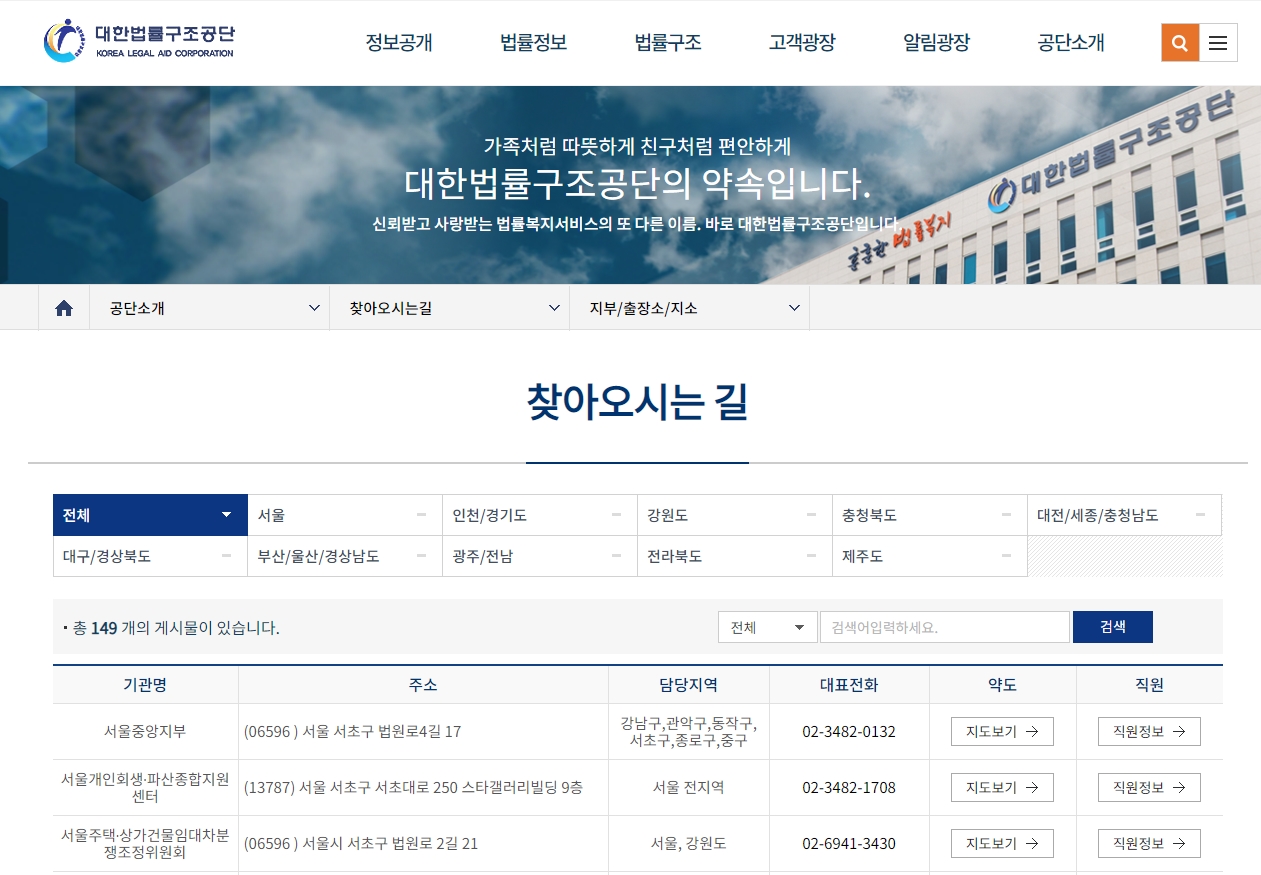Open the orange search icon button
1261x875 pixels.
[1180, 43]
